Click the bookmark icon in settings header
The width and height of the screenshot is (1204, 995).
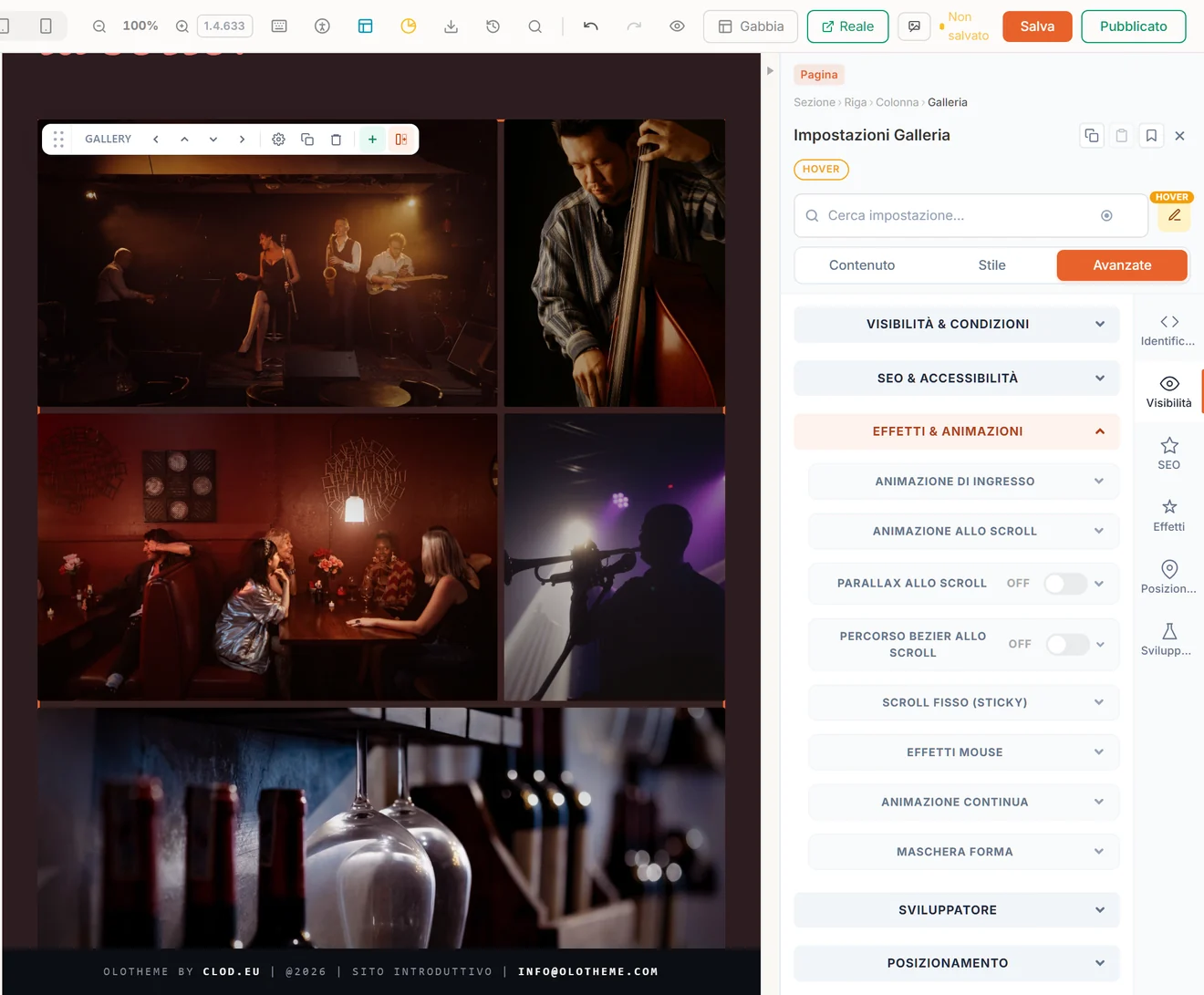[x=1151, y=136]
